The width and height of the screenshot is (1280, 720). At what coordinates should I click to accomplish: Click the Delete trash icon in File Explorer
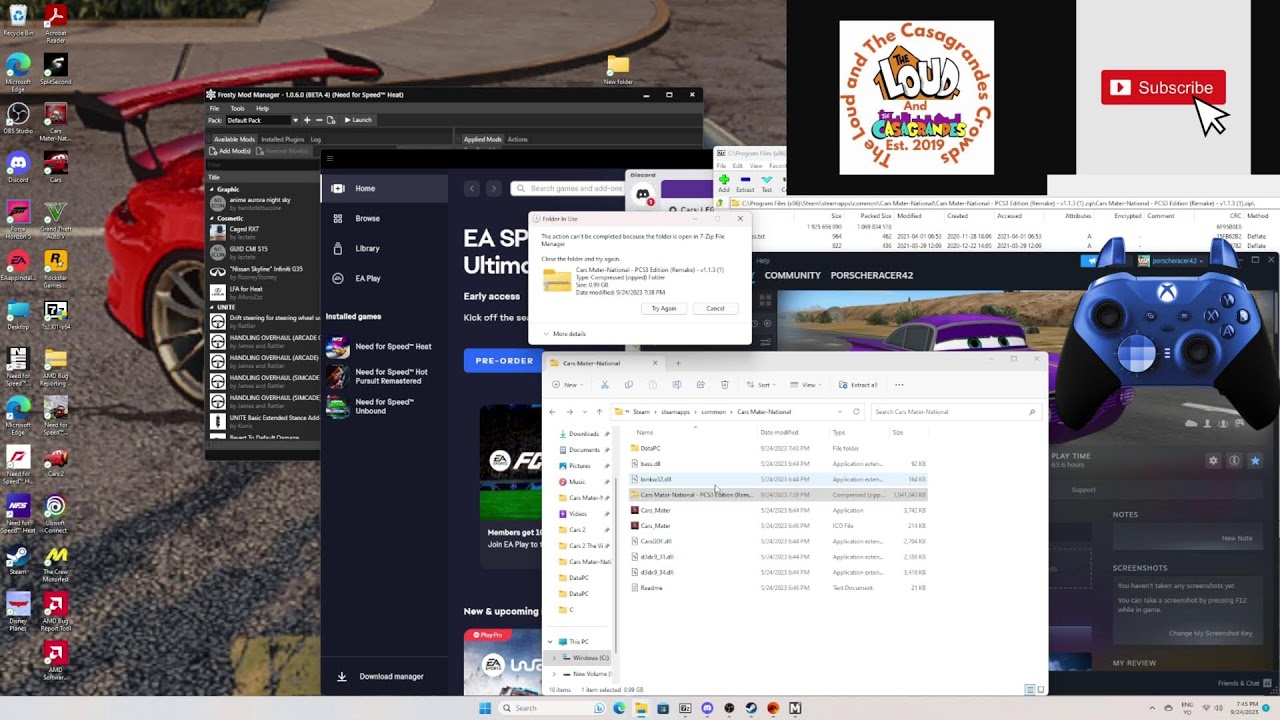(x=724, y=385)
